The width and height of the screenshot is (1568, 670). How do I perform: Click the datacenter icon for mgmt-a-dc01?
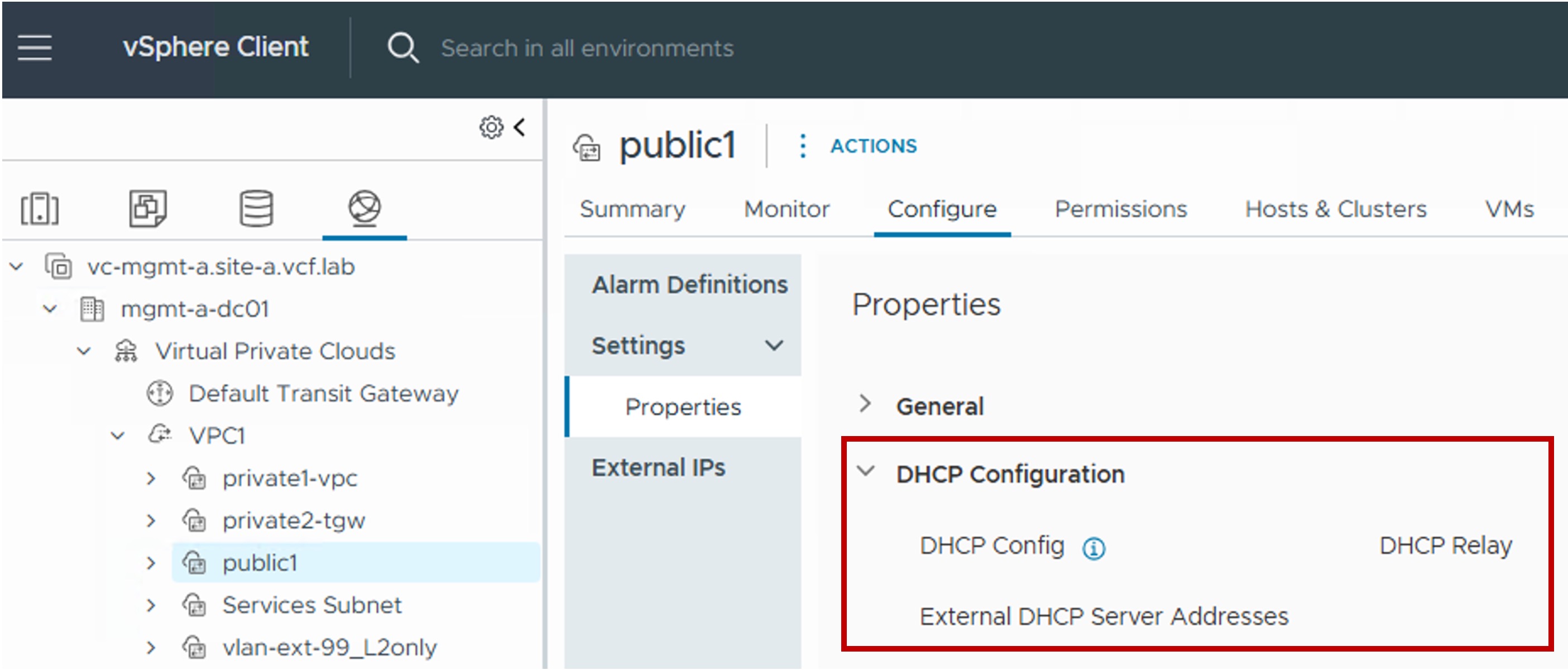[x=92, y=309]
